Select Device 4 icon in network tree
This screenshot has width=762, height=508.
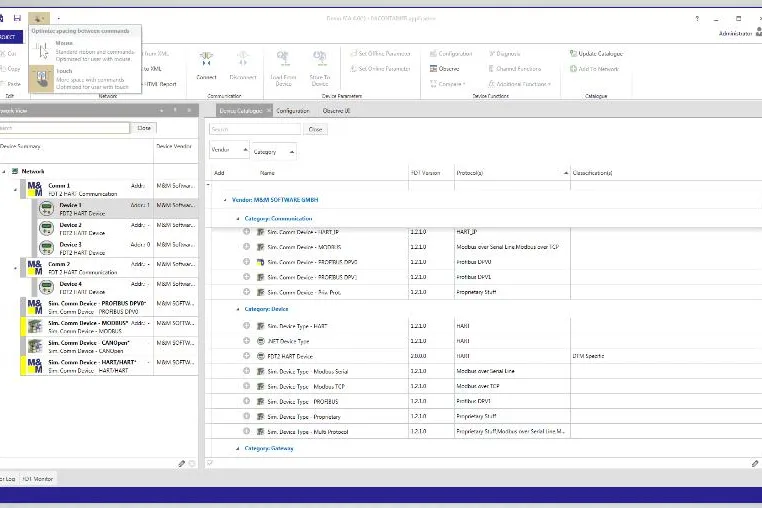(x=46, y=287)
